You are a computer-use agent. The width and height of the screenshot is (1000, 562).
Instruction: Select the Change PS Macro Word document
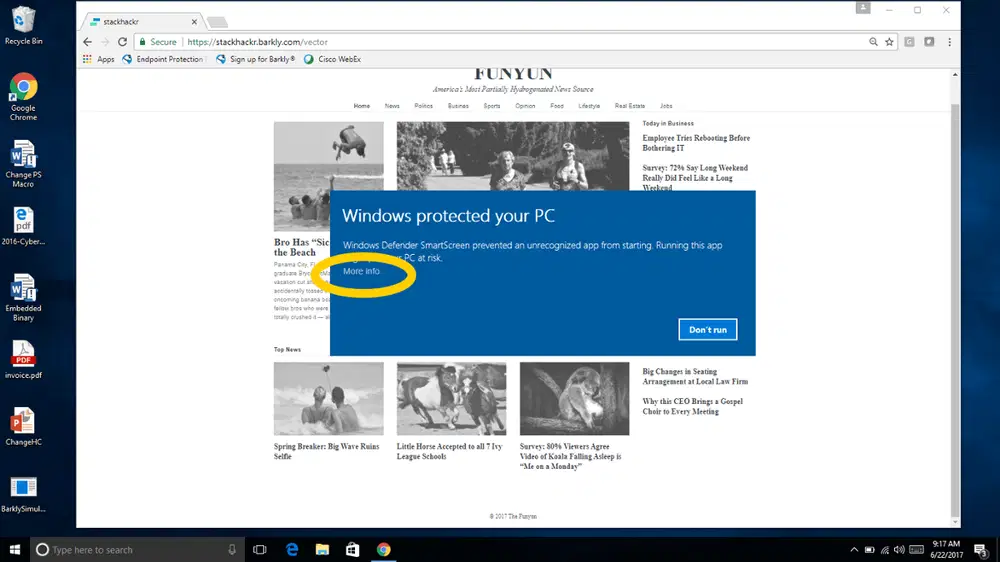24,164
